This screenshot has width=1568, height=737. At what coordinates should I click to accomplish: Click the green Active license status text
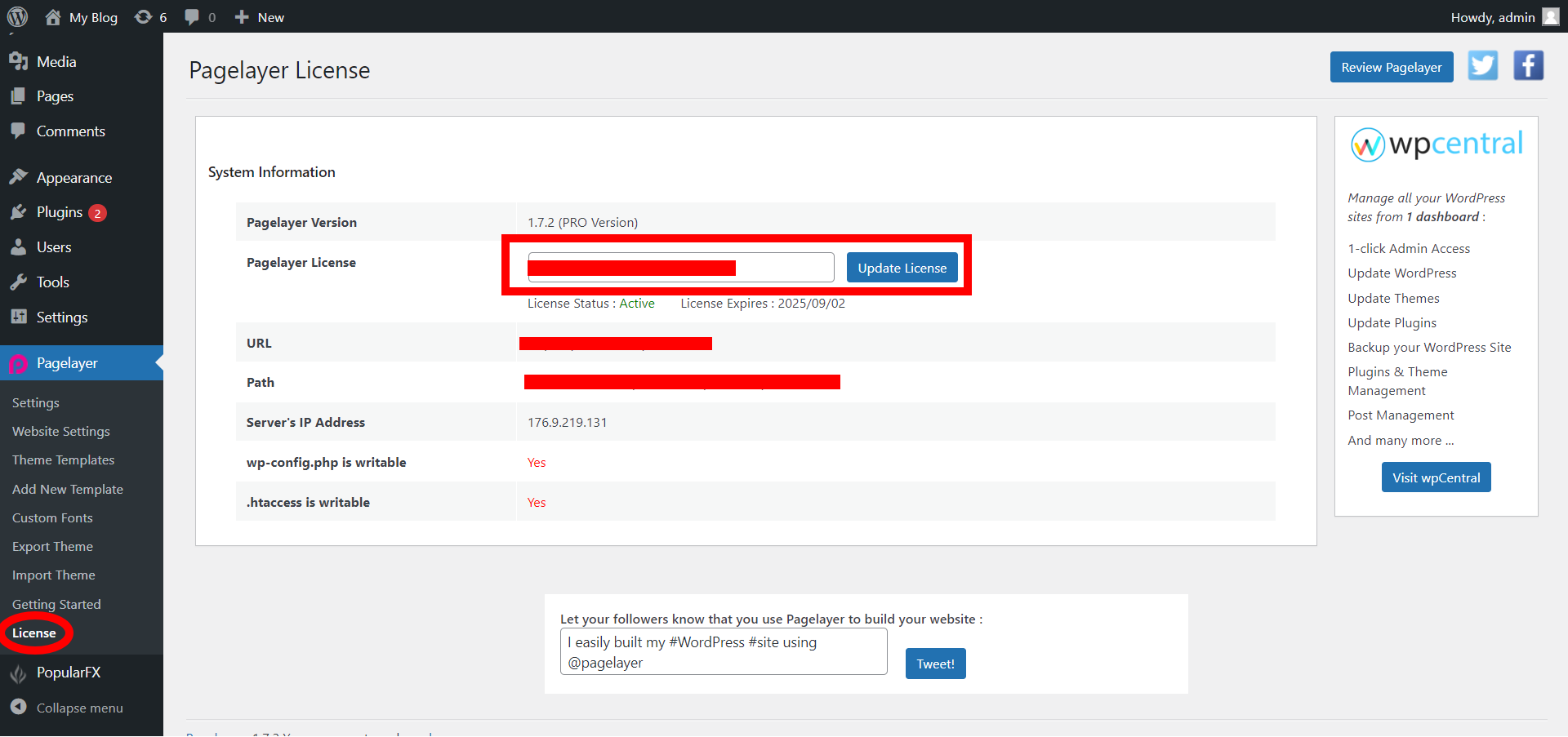[637, 304]
